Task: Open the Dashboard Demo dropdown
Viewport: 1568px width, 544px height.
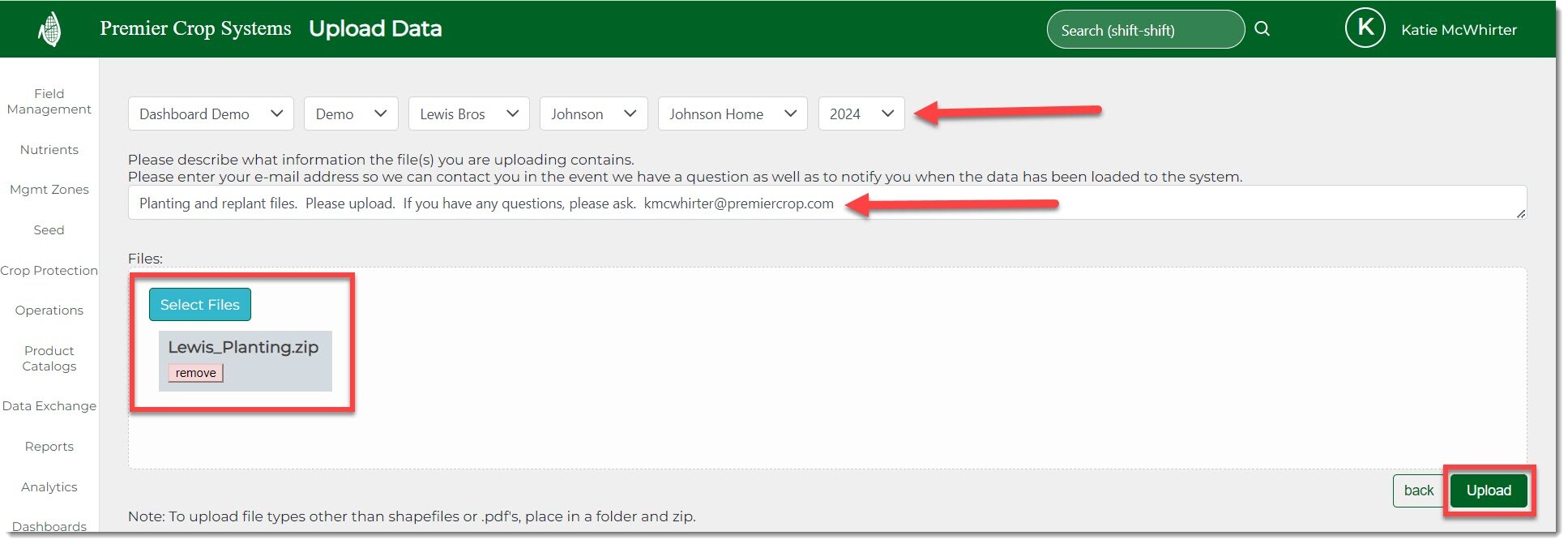Action: click(x=211, y=114)
